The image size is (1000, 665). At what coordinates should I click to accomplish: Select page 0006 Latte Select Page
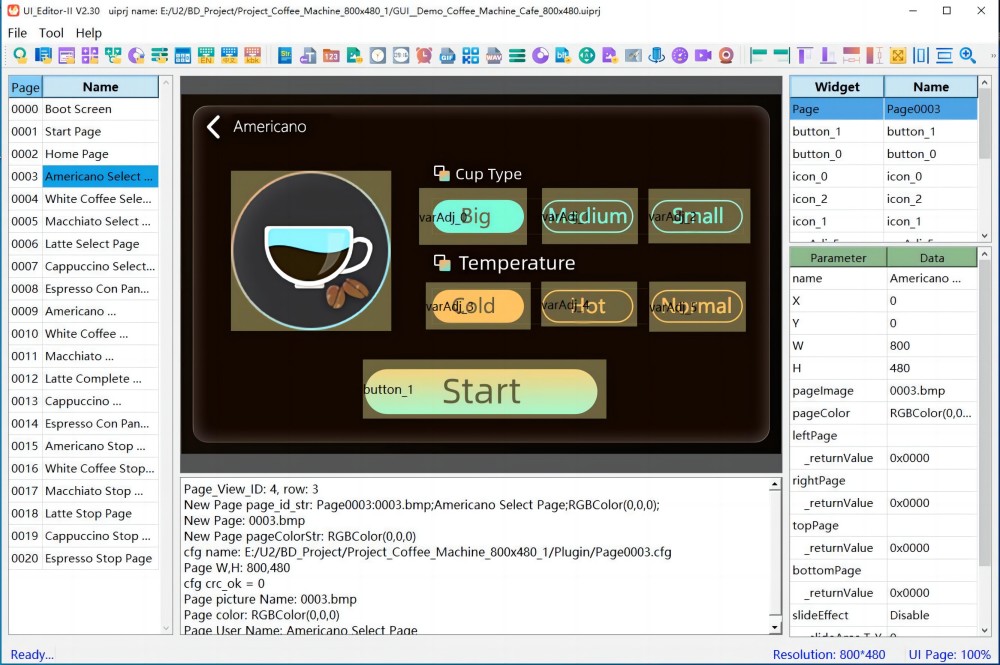pyautogui.click(x=84, y=244)
